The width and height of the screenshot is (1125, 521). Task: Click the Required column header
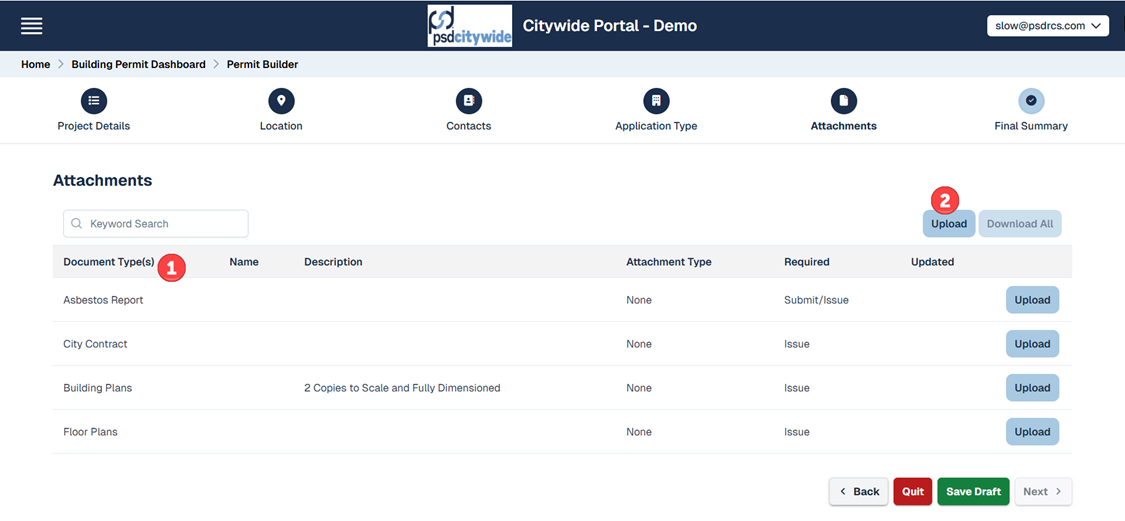click(806, 262)
